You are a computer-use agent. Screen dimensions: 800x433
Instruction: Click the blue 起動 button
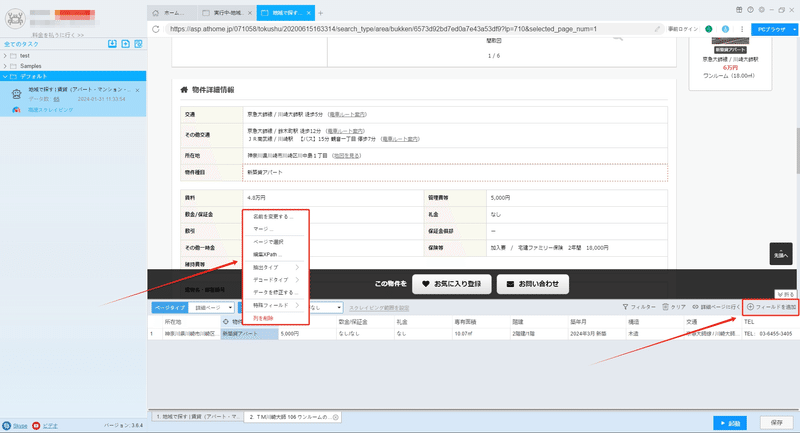tap(730, 423)
